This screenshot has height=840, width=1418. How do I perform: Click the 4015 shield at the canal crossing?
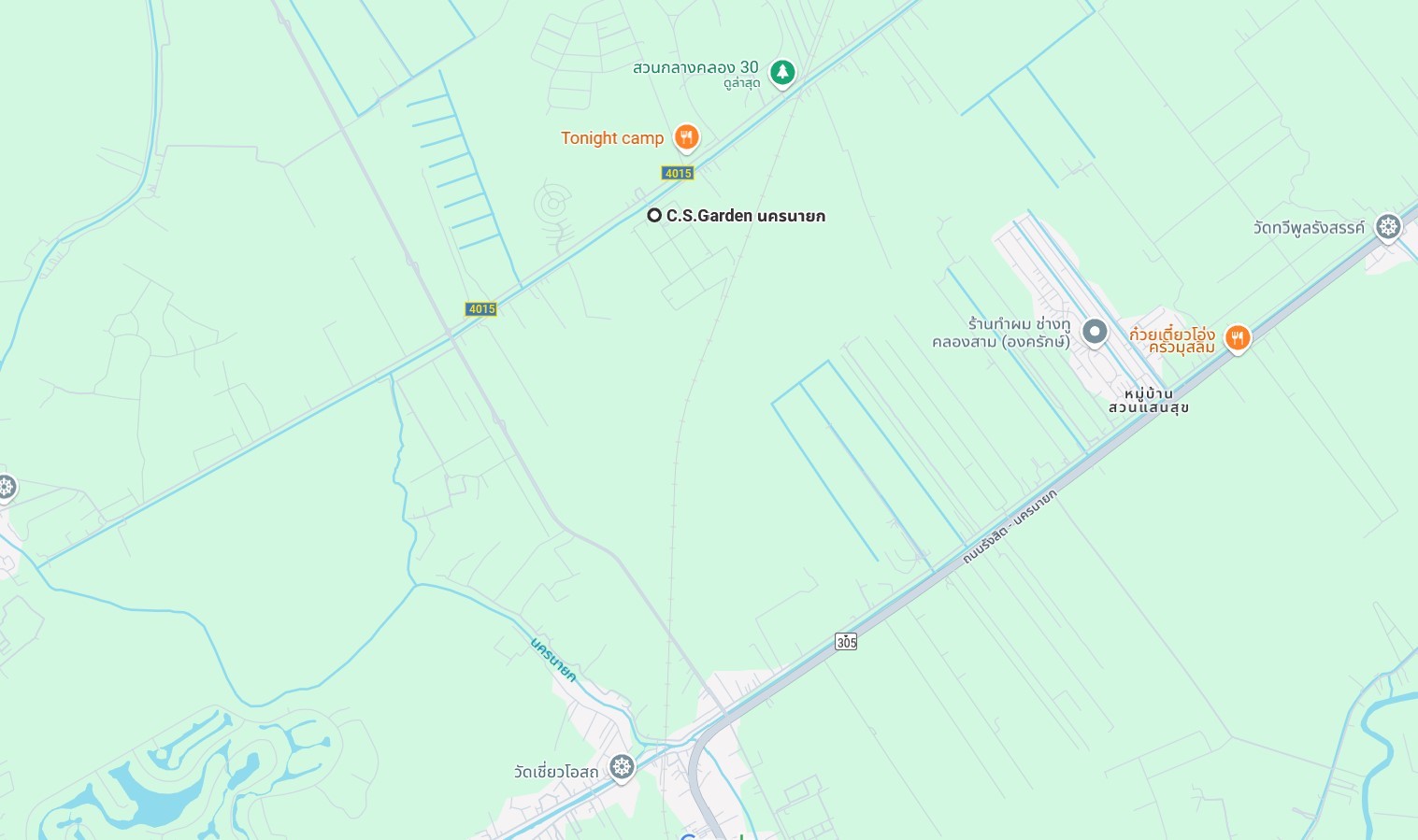click(x=481, y=308)
